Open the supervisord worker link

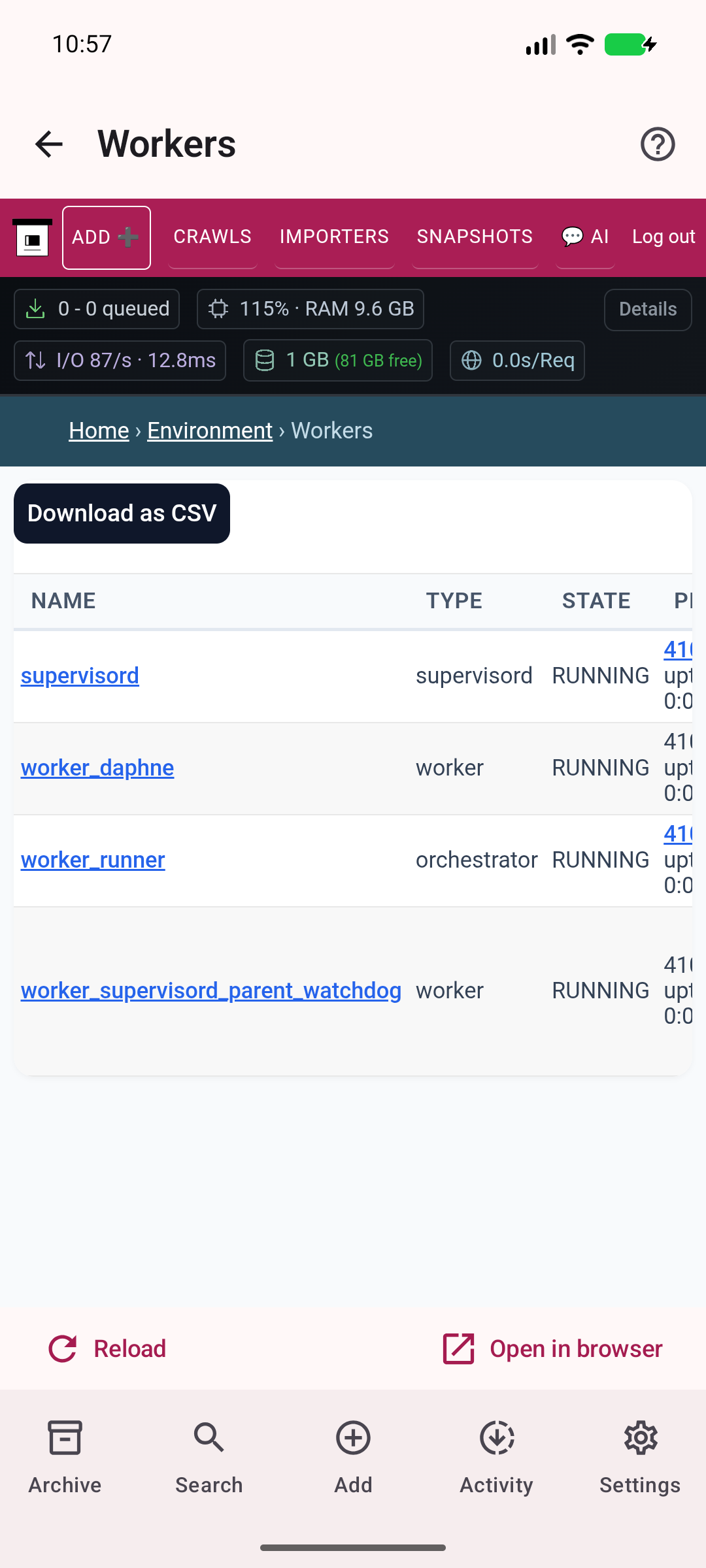(80, 676)
